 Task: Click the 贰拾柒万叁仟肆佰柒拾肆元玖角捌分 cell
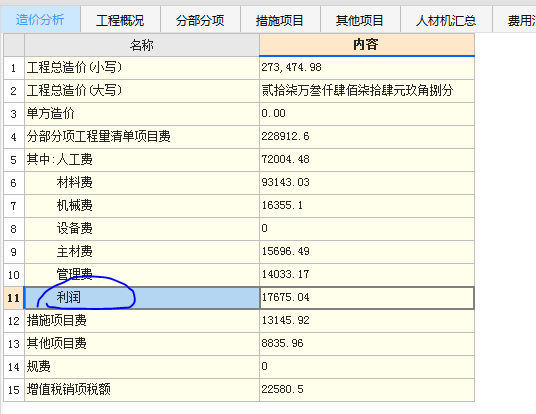(367, 91)
